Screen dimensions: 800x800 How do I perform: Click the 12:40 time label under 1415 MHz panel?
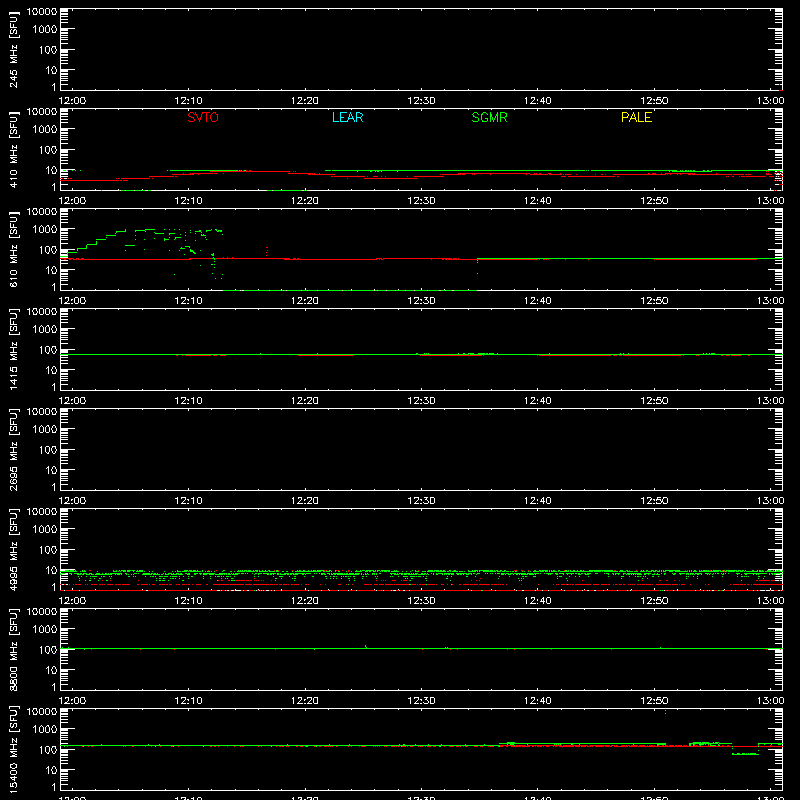[538, 401]
